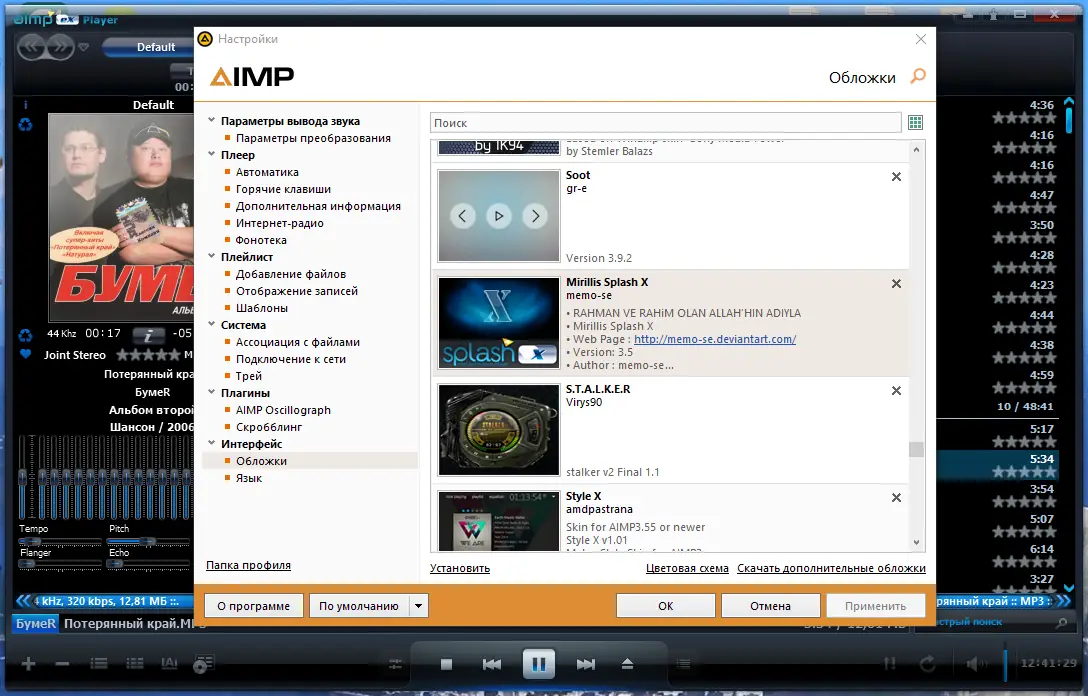This screenshot has width=1088, height=696.
Task: Collapse the Система tree section
Action: (x=212, y=324)
